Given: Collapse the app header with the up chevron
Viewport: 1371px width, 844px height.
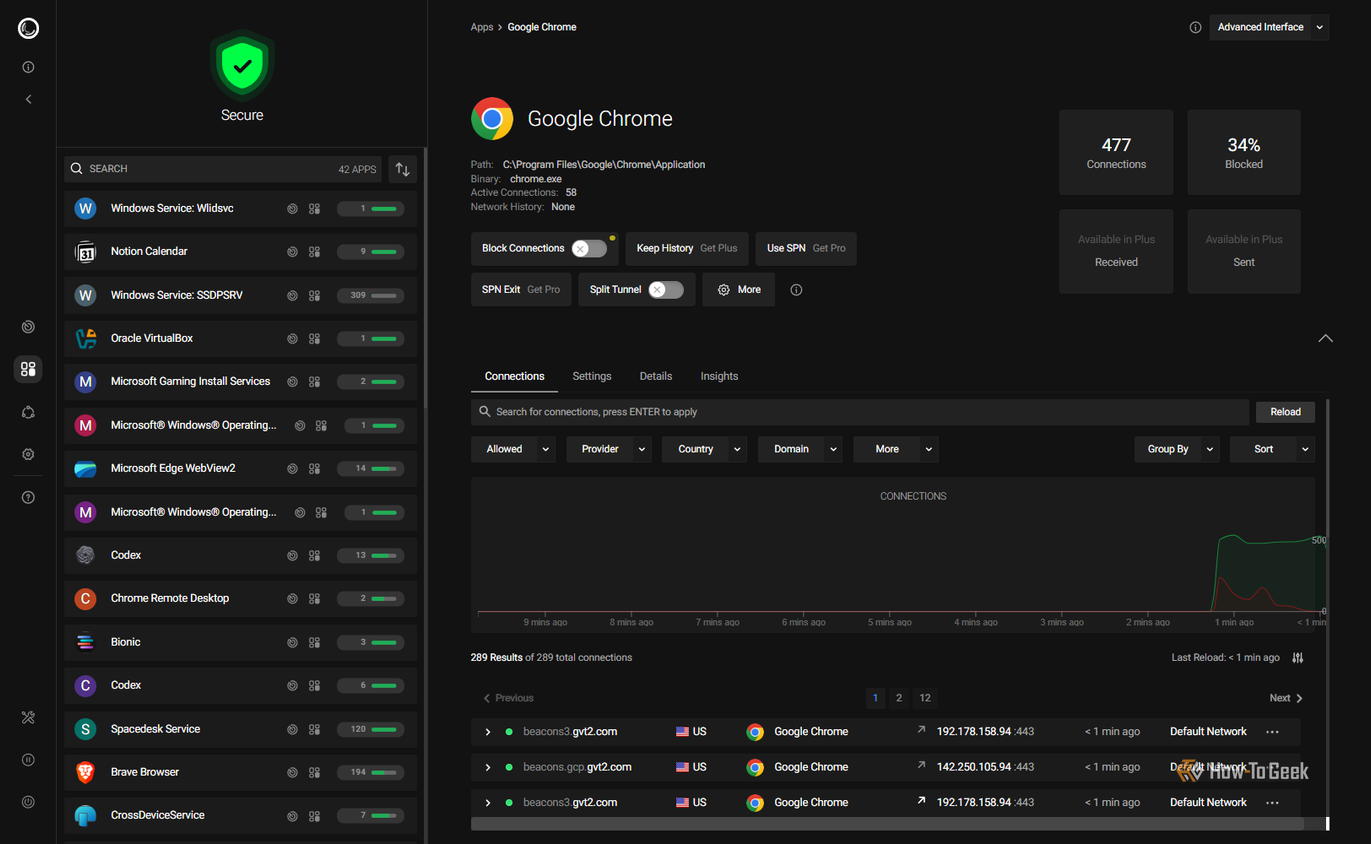Looking at the screenshot, I should click(x=1325, y=339).
